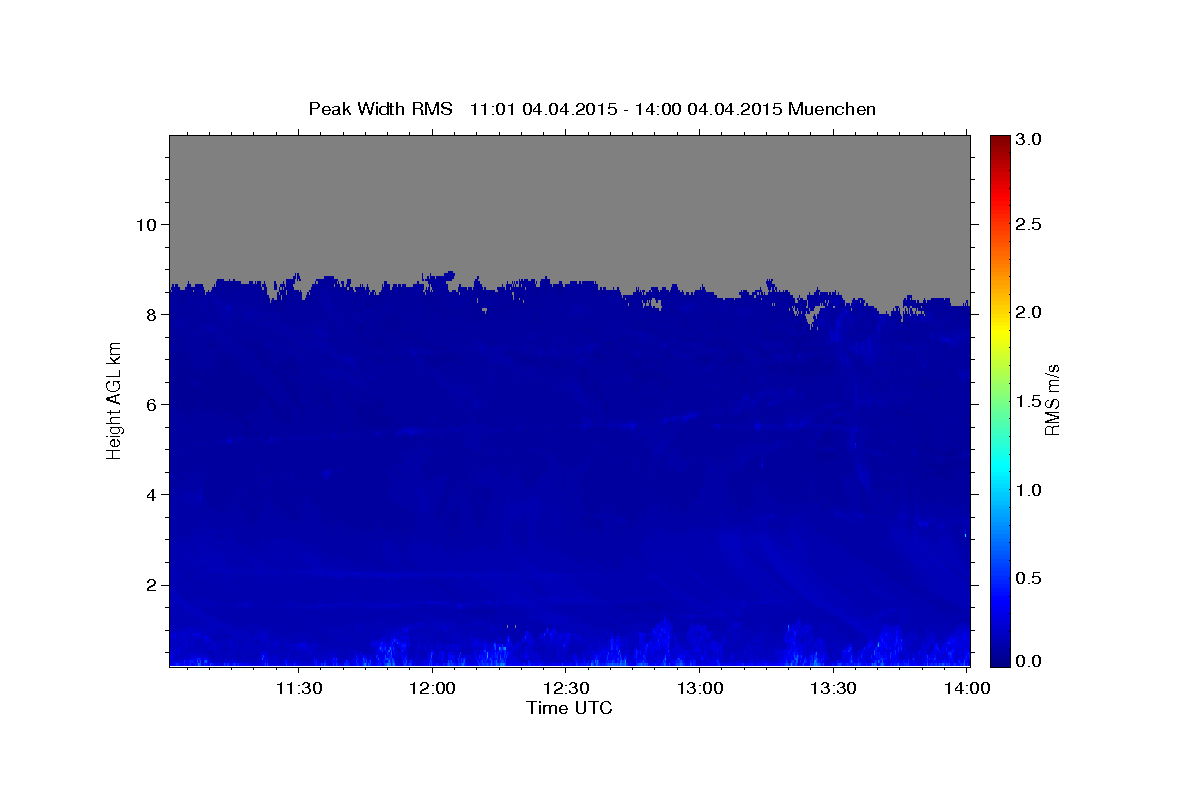
Task: Click the colorbar value 3.0
Action: click(1030, 140)
